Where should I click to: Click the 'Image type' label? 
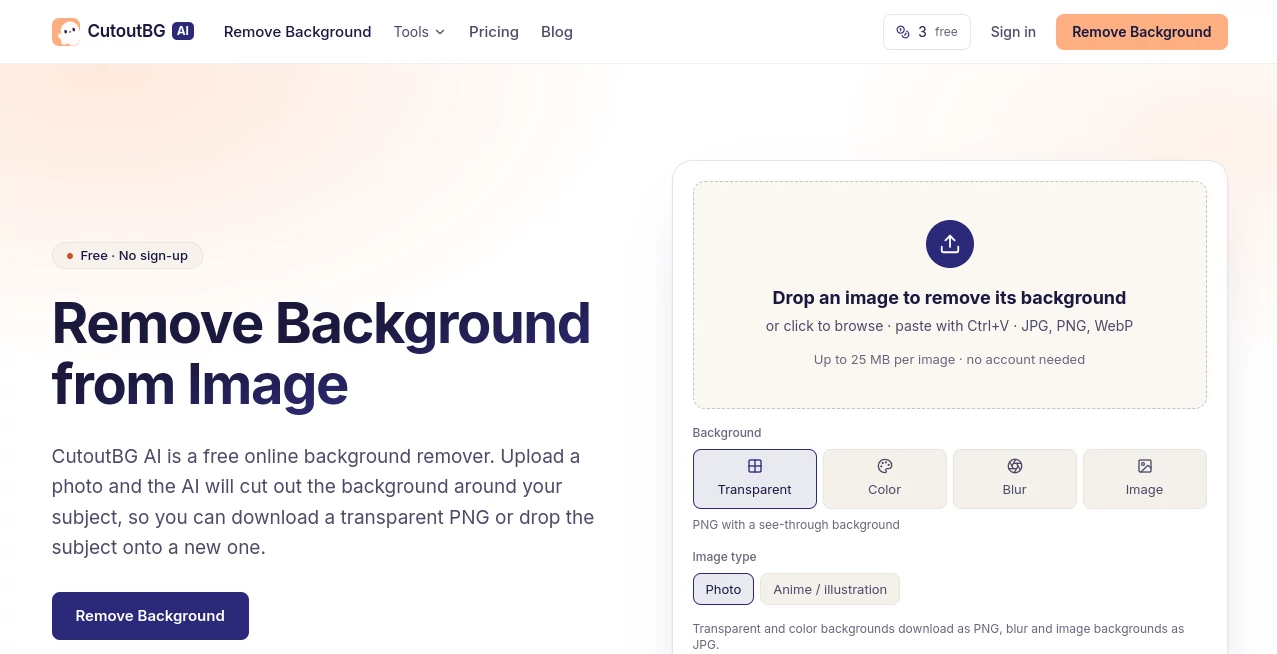tap(725, 557)
